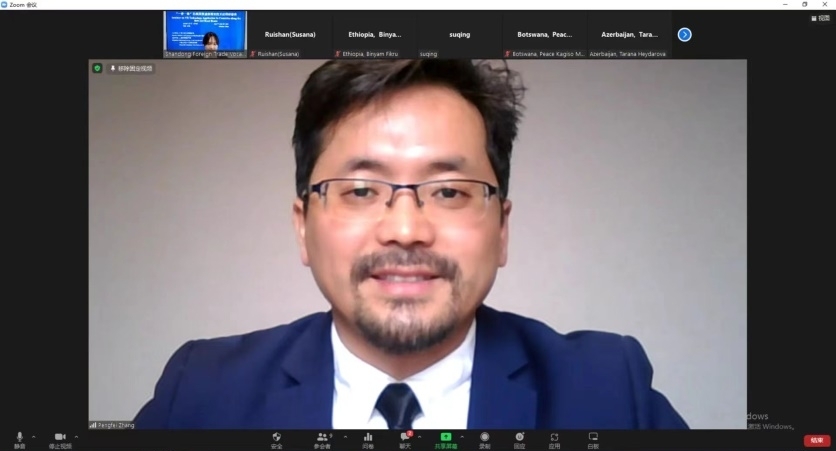The image size is (836, 451).
Task: Open the View menu at top right
Action: pyautogui.click(x=820, y=18)
